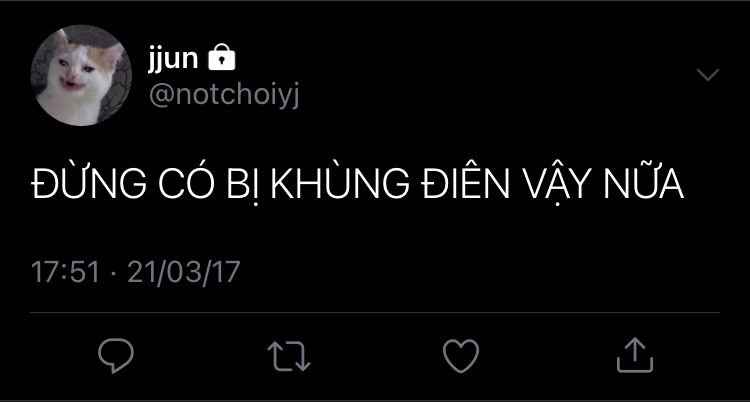Expand the tweet options chevron
This screenshot has width=750, height=402.
tap(708, 75)
